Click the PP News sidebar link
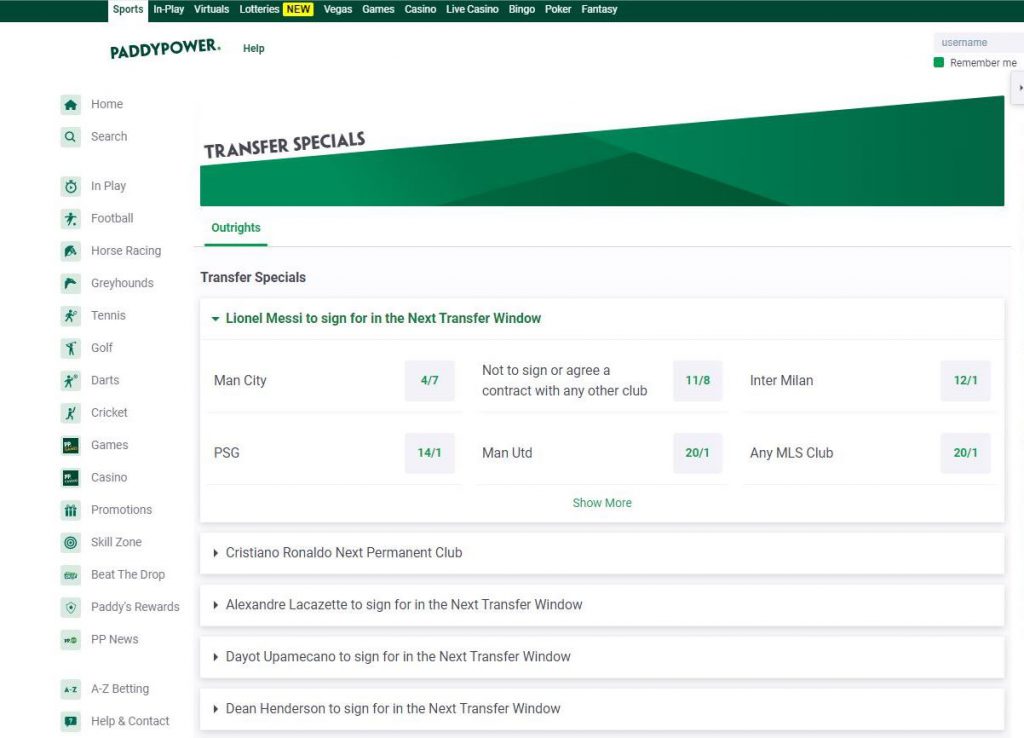 click(x=114, y=639)
